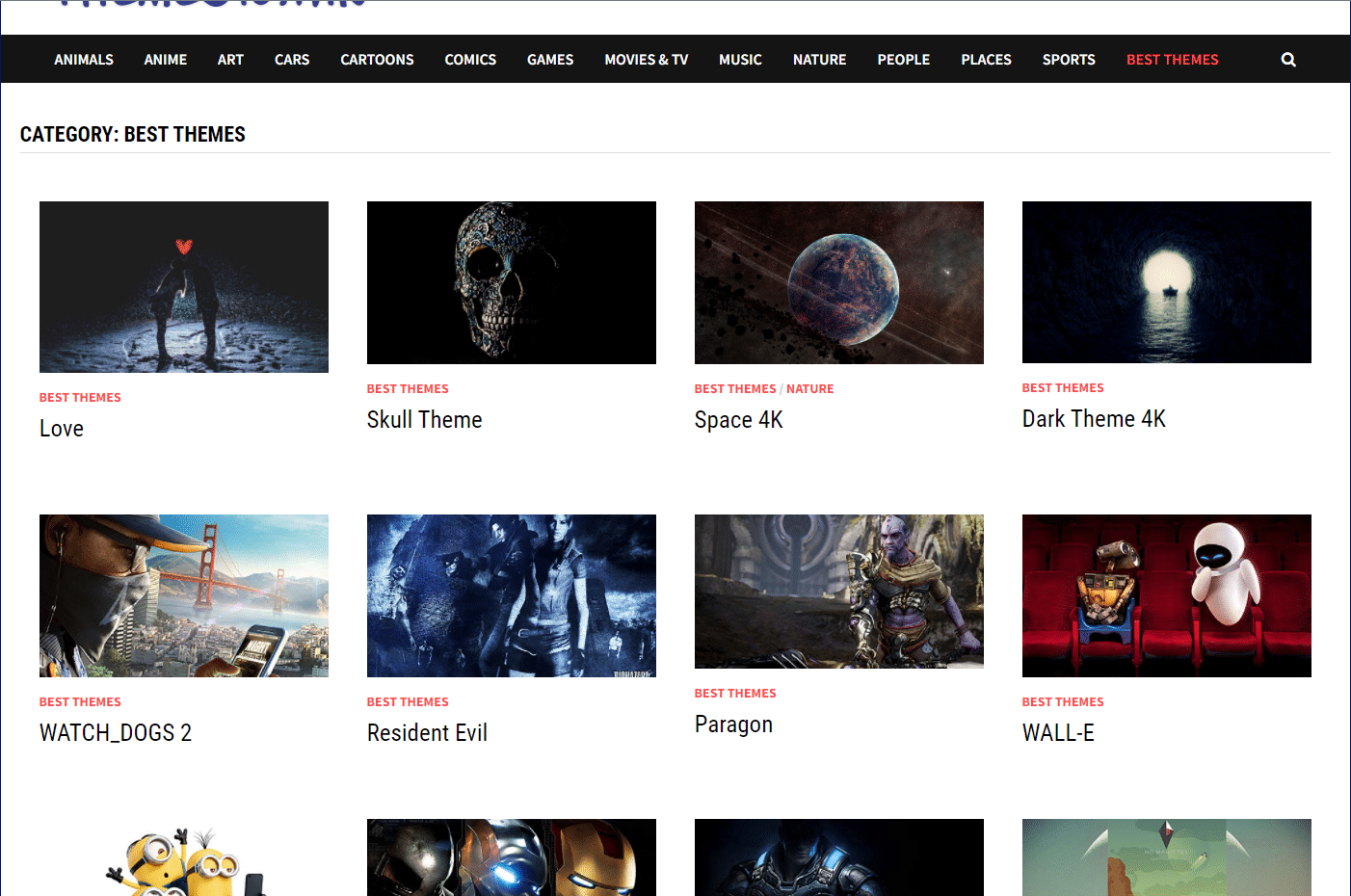
Task: Click the Resident Evil title link
Action: coord(427,733)
